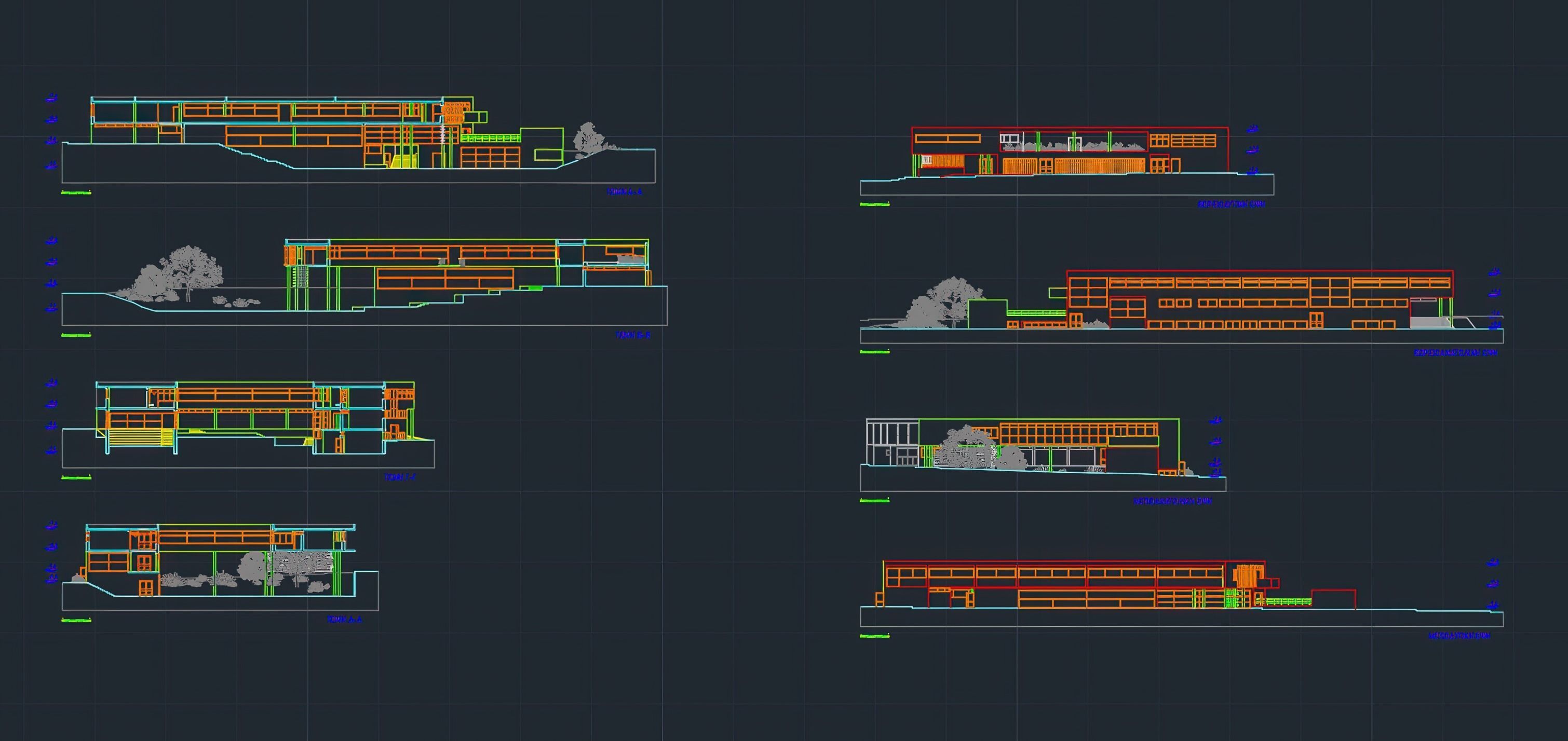Click the blue title label under the third left section
Screen dimensions: 1568x741
400,476
